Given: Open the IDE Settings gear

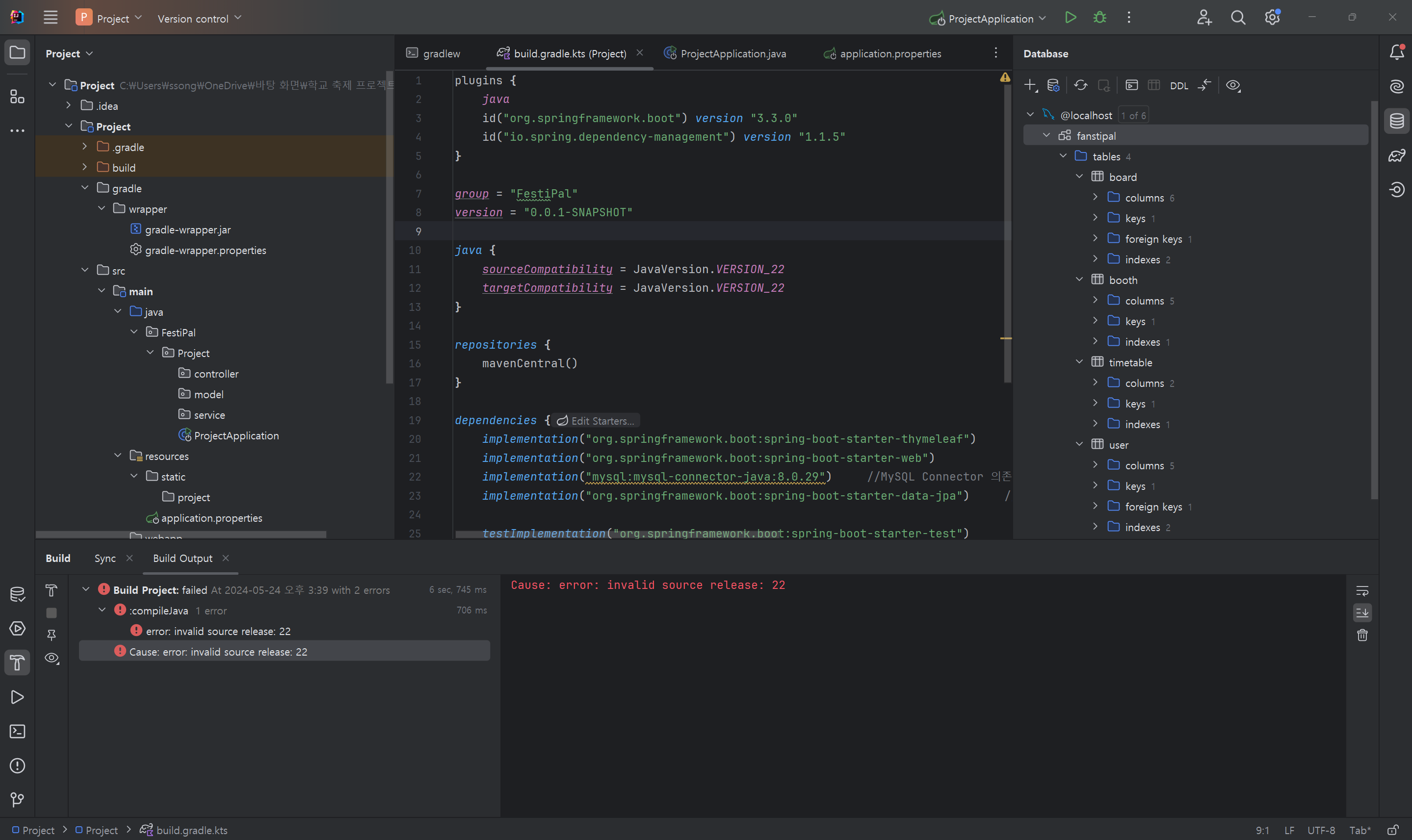Looking at the screenshot, I should tap(1272, 18).
